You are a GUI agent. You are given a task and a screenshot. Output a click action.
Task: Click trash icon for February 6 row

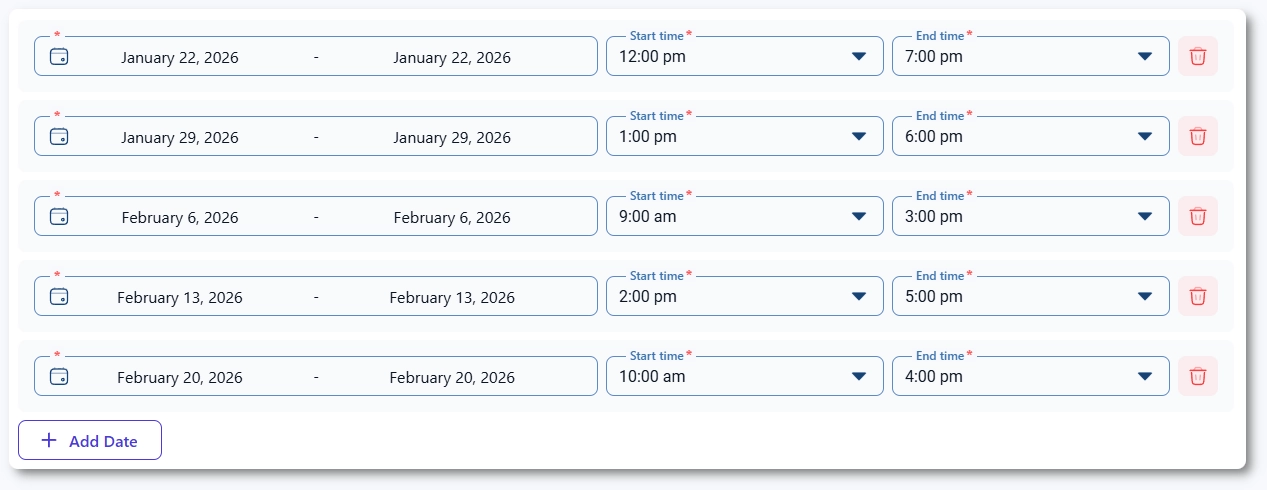click(x=1197, y=217)
